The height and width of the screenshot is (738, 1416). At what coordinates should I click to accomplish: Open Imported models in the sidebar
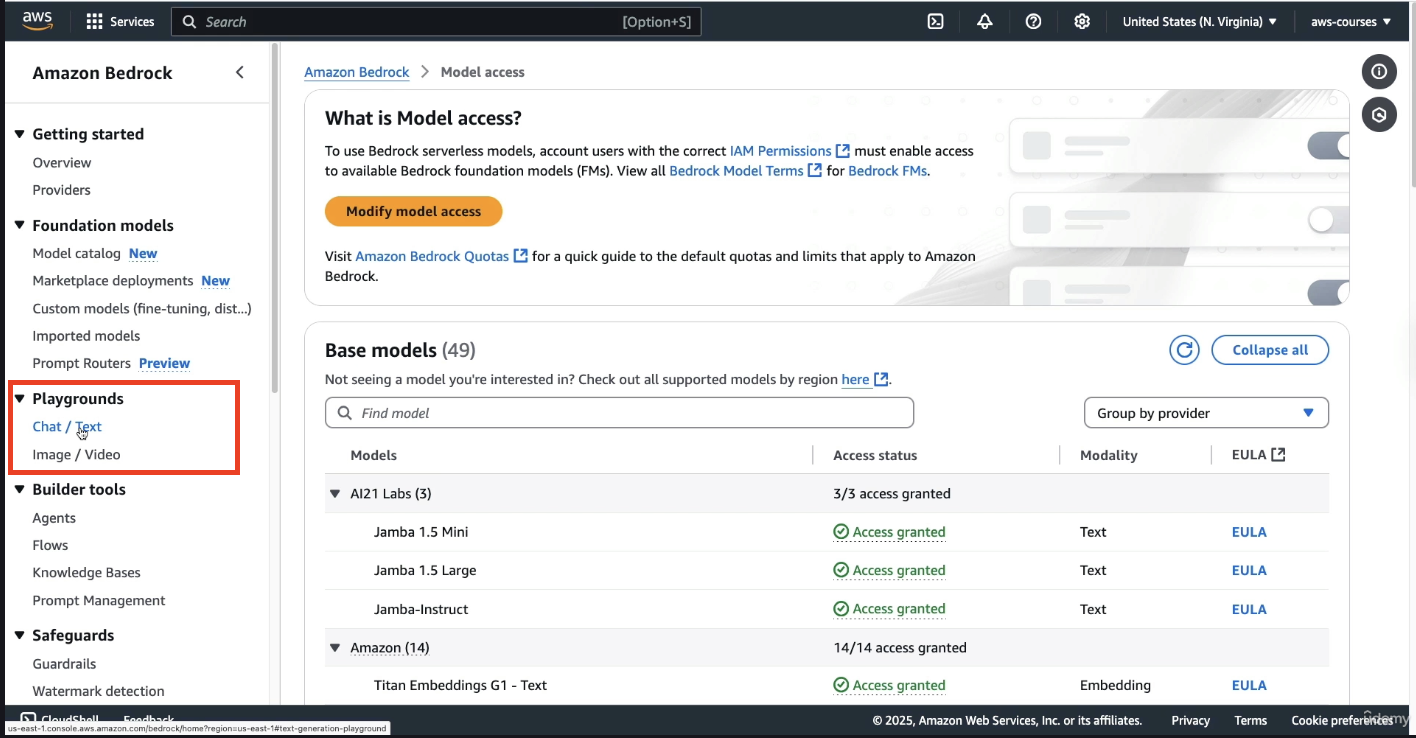86,336
